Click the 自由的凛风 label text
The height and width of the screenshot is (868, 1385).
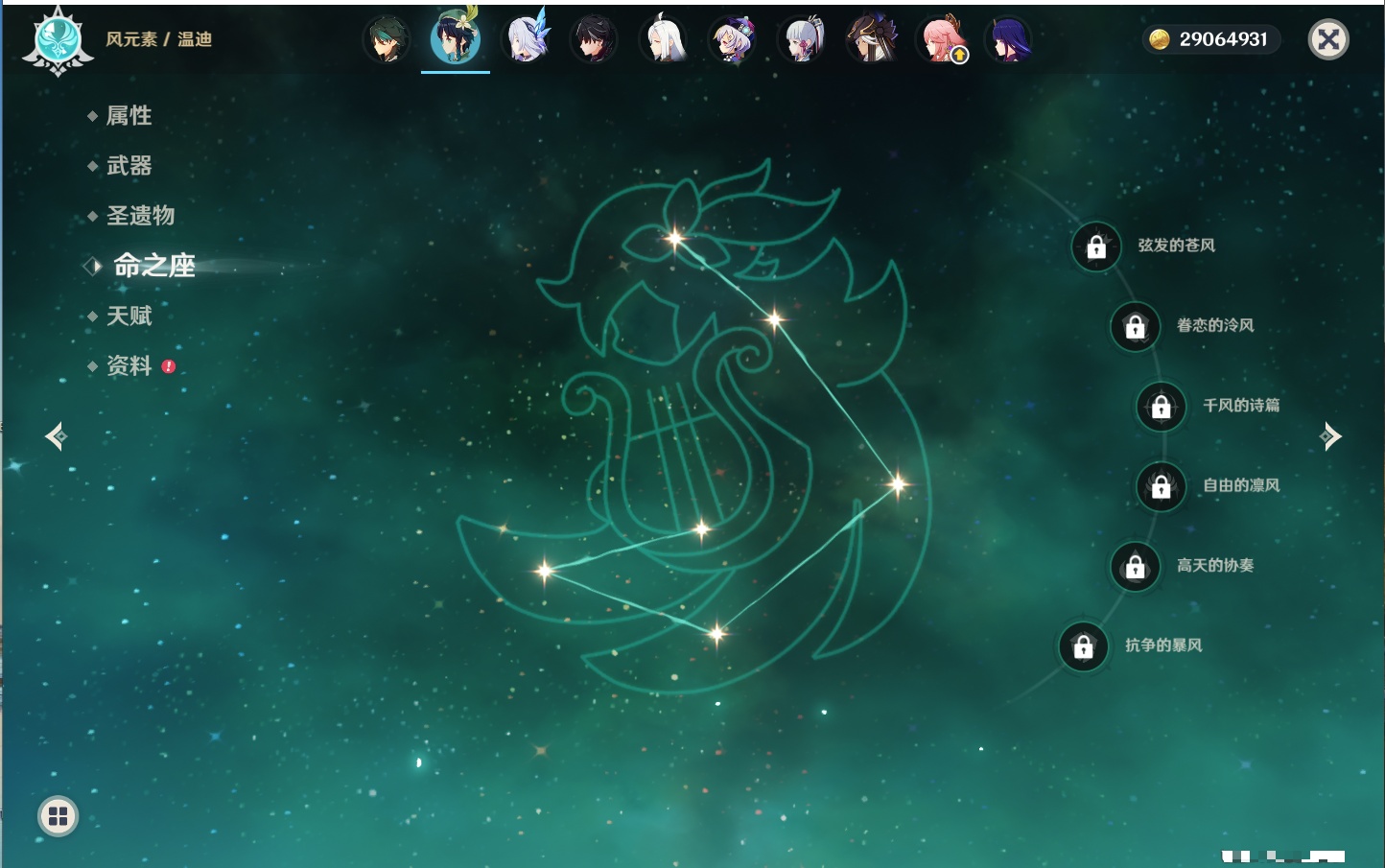click(1241, 485)
